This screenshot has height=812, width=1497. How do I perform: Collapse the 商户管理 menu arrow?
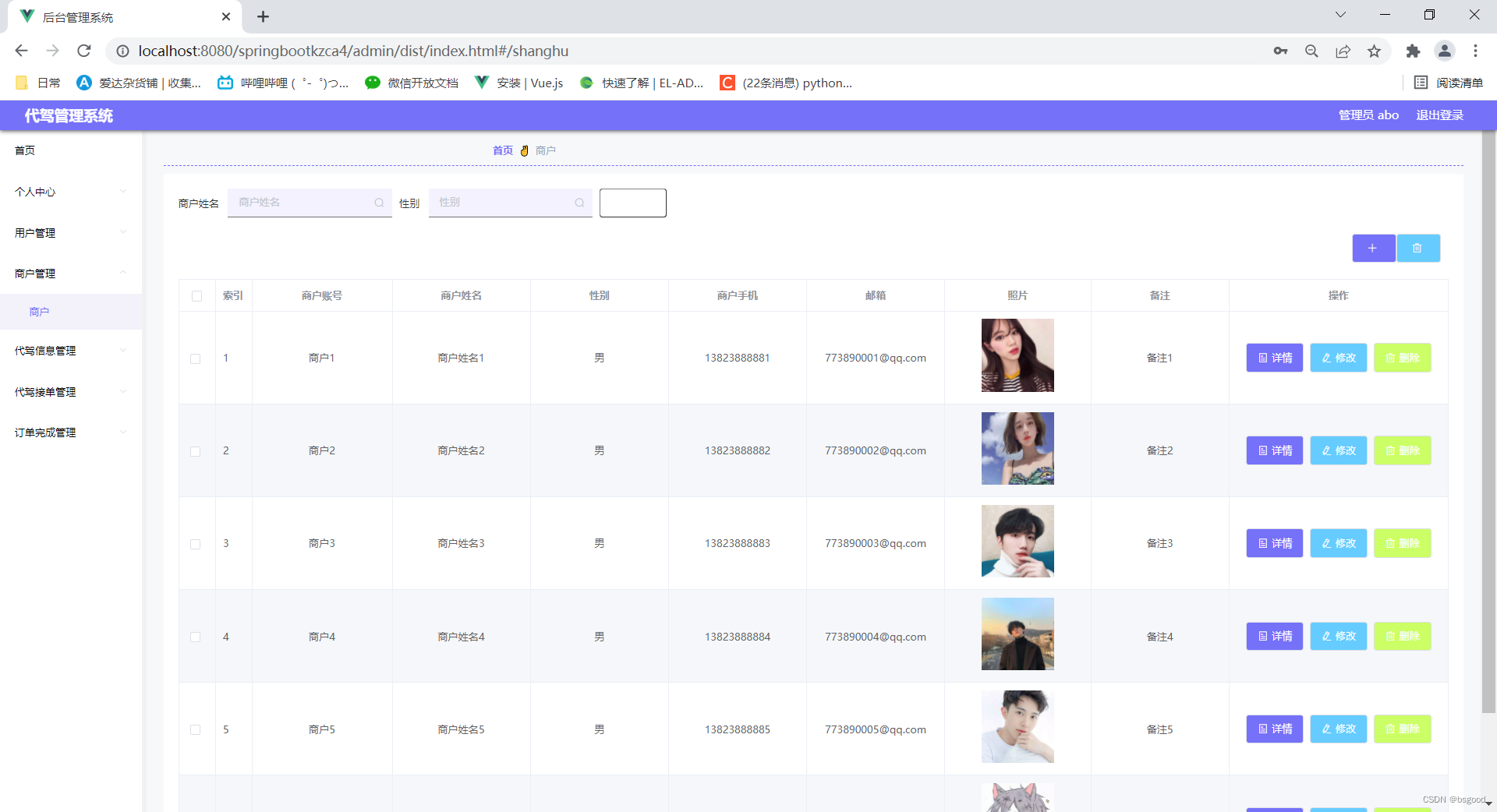(x=123, y=273)
